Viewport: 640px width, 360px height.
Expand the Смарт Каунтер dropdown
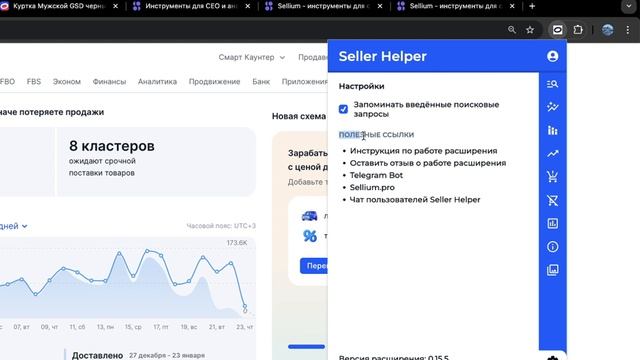pos(251,57)
